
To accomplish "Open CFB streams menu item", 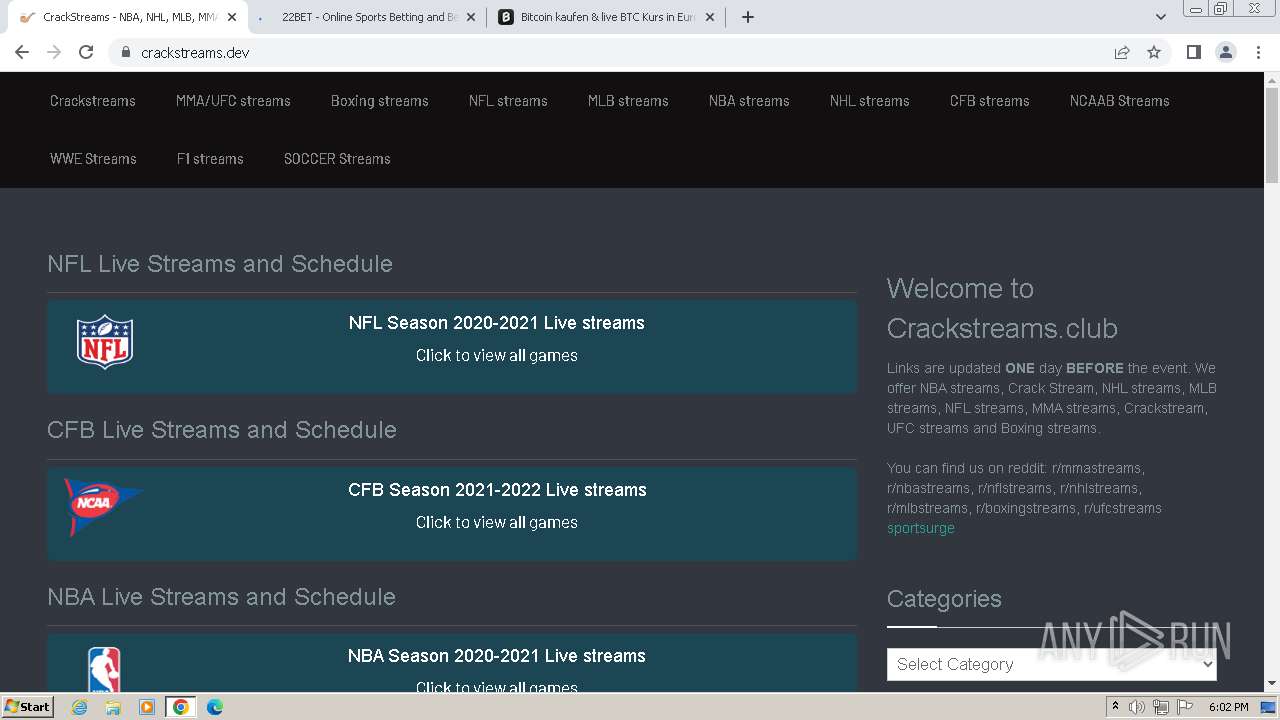I will click(990, 101).
